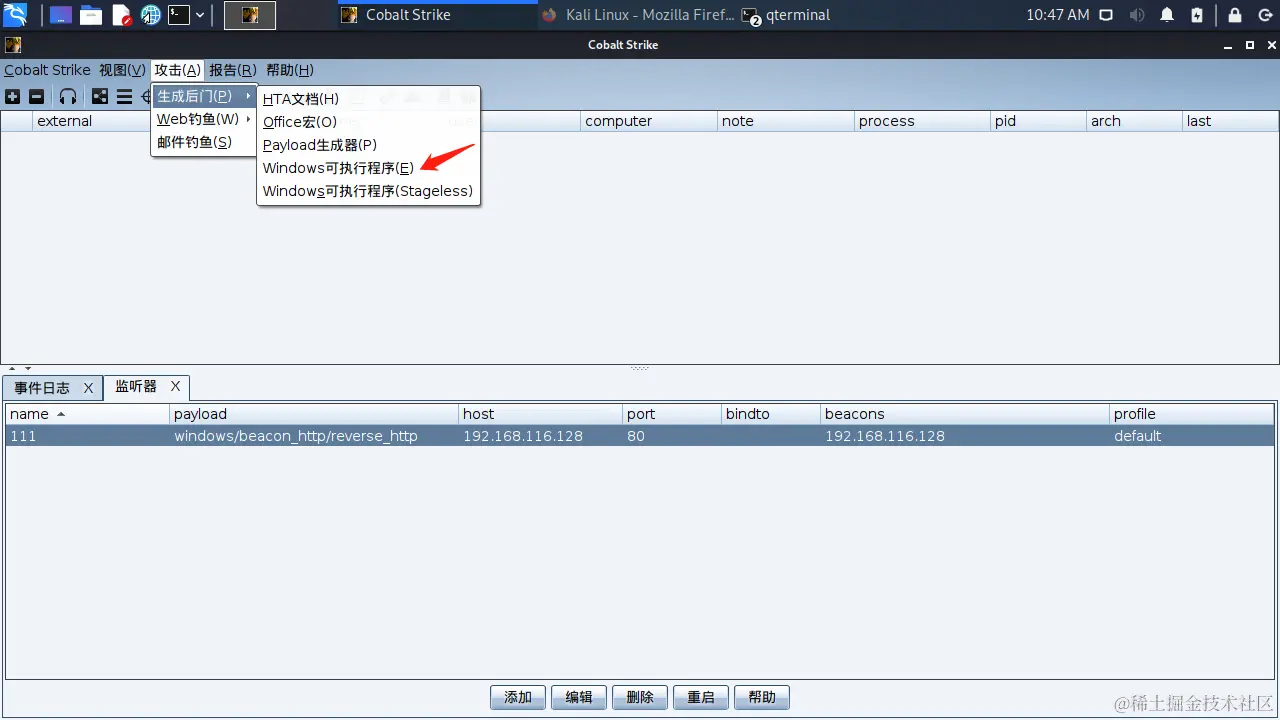Expand the 生成后门(P) submenu
Screen dimensions: 1280x720
pos(204,96)
